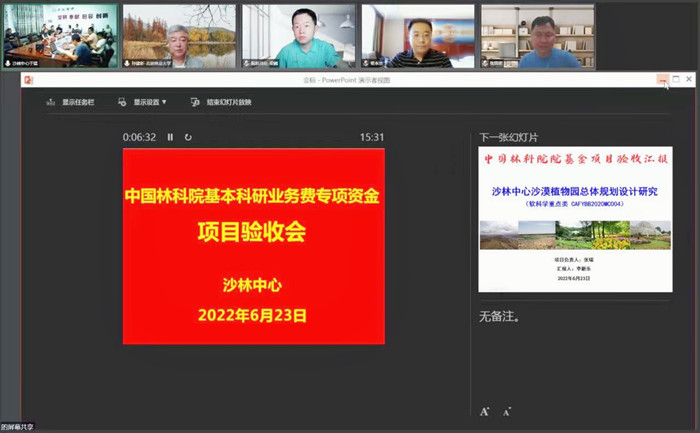Select the participant video with lake background
The height and width of the screenshot is (433, 700).
pos(179,37)
